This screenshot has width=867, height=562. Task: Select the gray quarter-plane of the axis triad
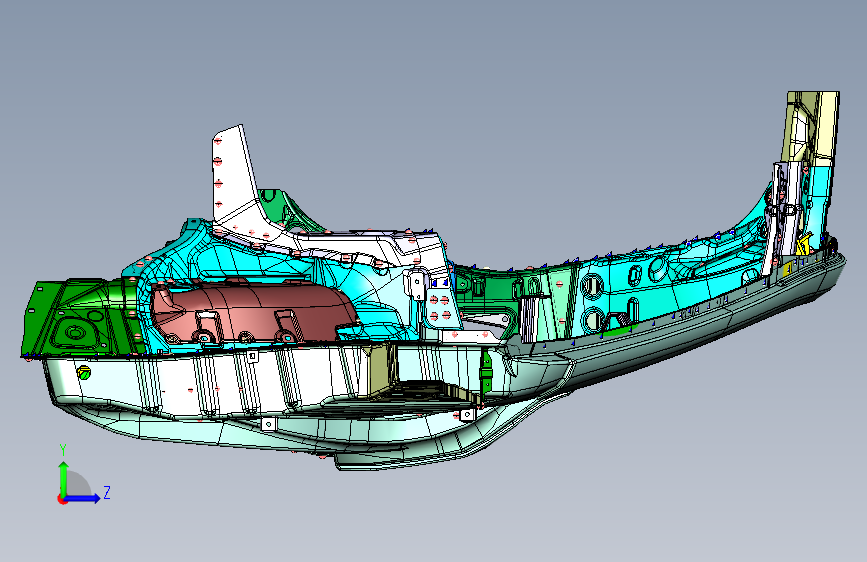tap(79, 484)
